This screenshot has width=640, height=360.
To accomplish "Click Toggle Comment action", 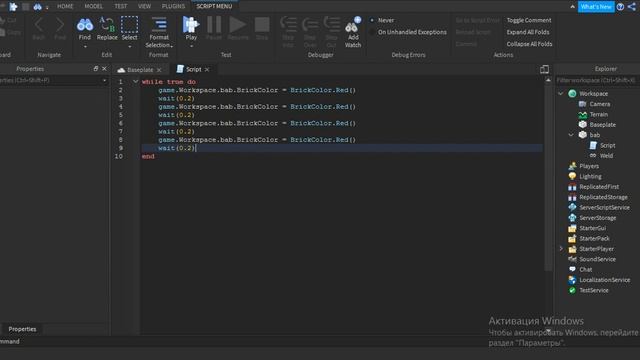I will 529,20.
